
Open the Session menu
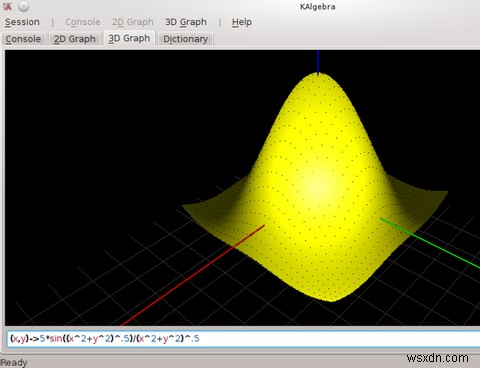(x=22, y=22)
